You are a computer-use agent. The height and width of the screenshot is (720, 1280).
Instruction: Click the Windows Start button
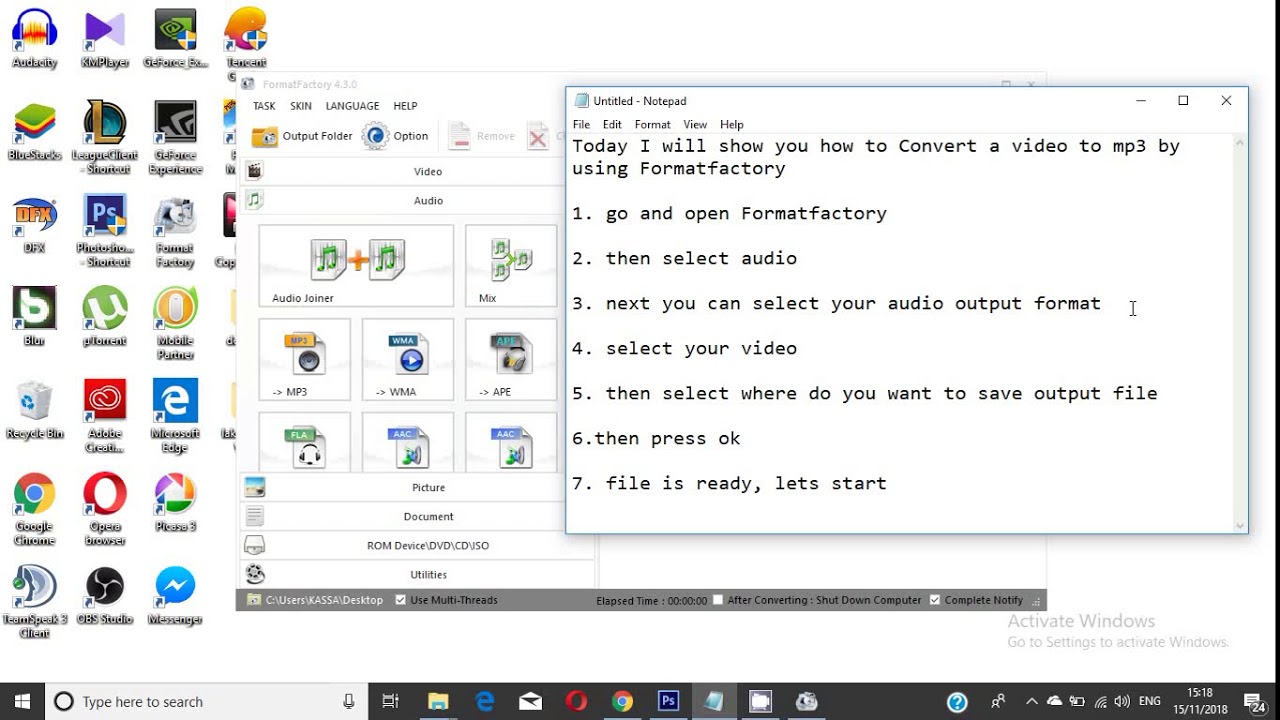pyautogui.click(x=22, y=702)
